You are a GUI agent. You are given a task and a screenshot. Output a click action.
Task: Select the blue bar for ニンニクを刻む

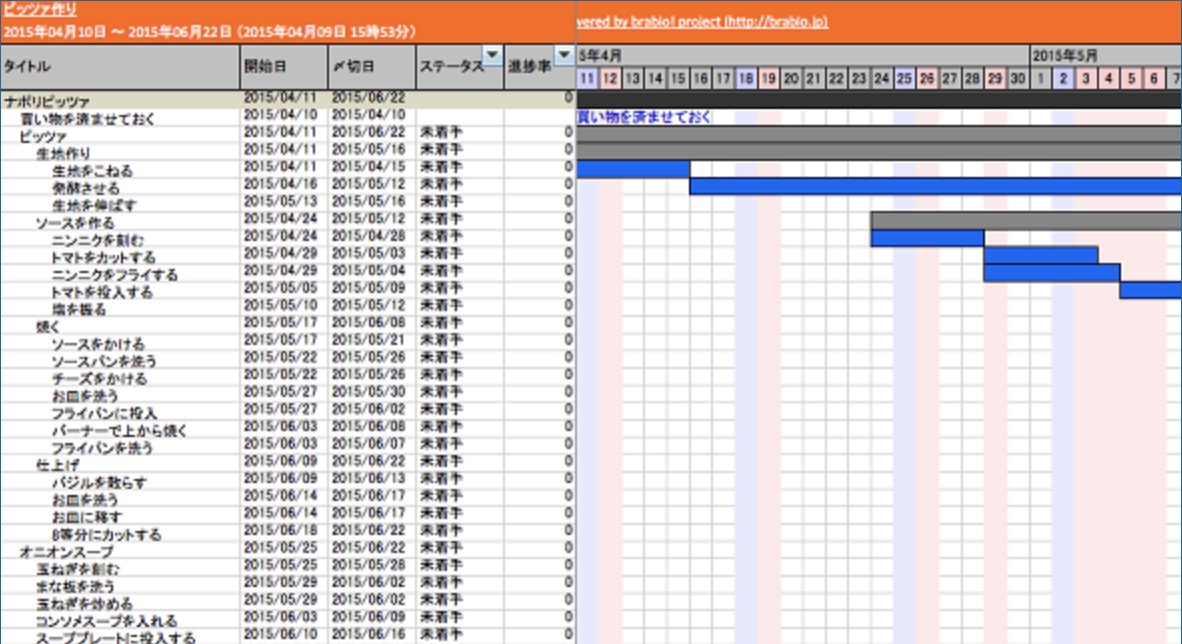click(x=927, y=238)
